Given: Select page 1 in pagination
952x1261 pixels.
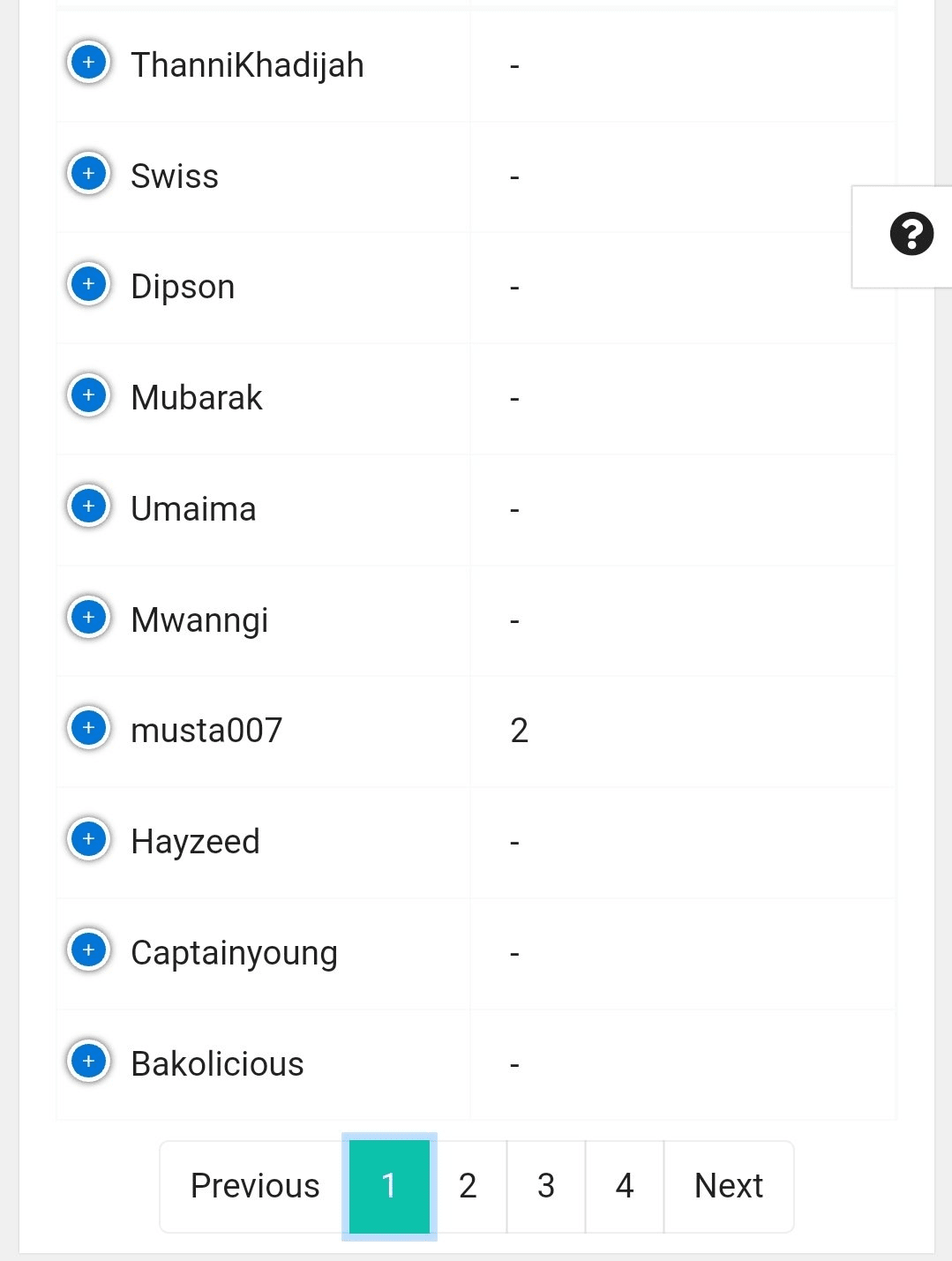Looking at the screenshot, I should pyautogui.click(x=389, y=1186).
